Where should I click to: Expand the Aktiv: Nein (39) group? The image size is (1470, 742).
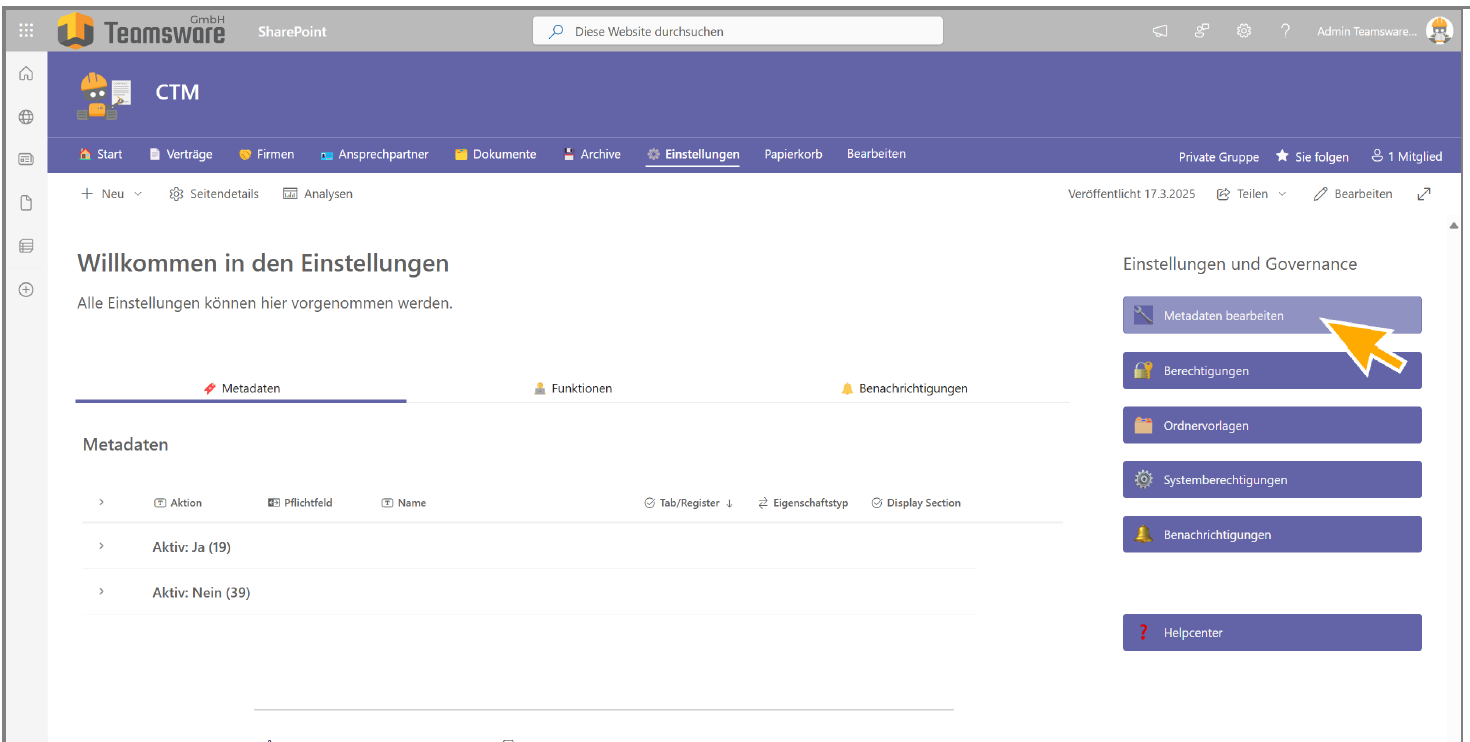click(x=101, y=592)
